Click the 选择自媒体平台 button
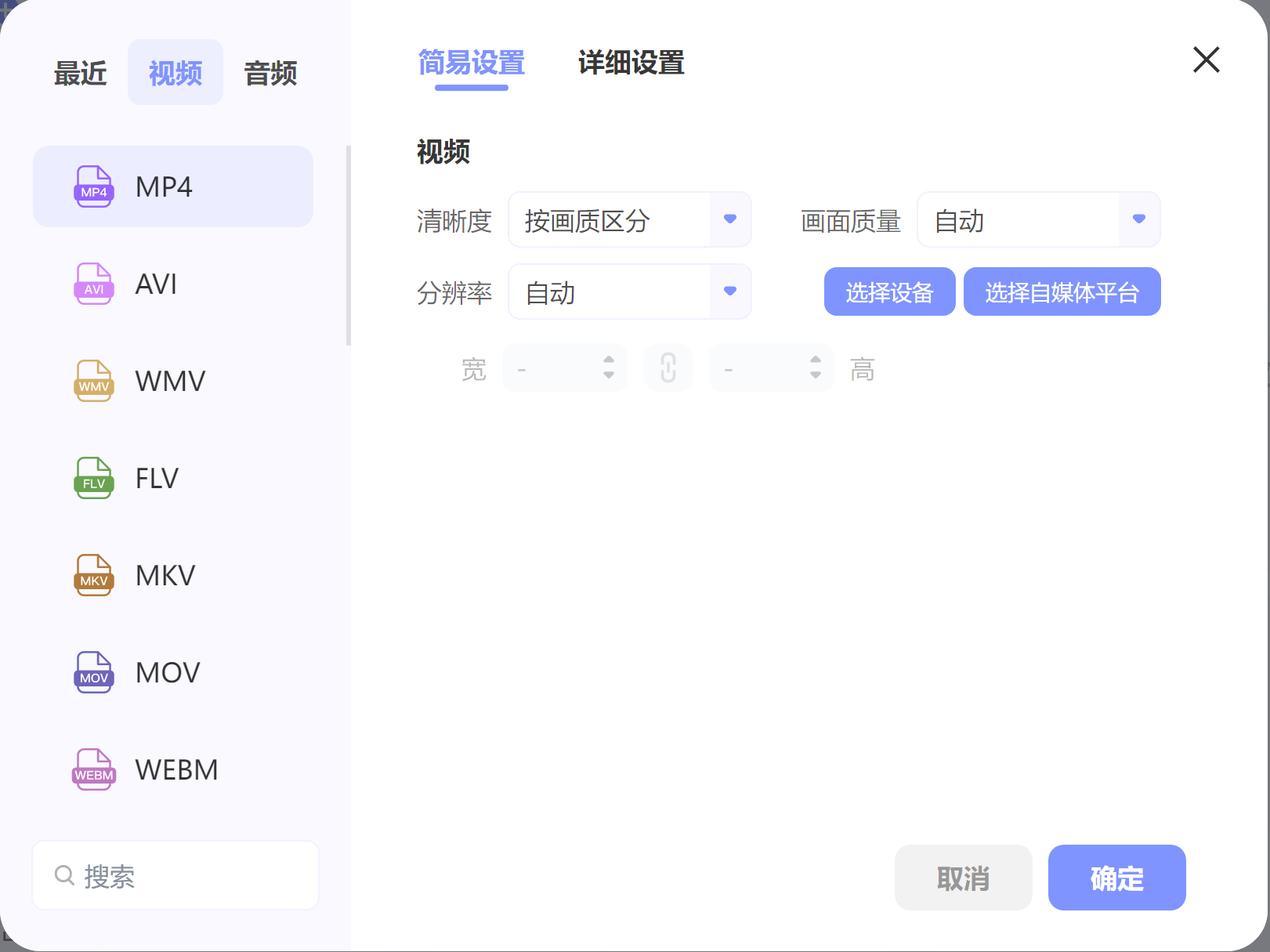This screenshot has width=1270, height=952. click(x=1062, y=291)
